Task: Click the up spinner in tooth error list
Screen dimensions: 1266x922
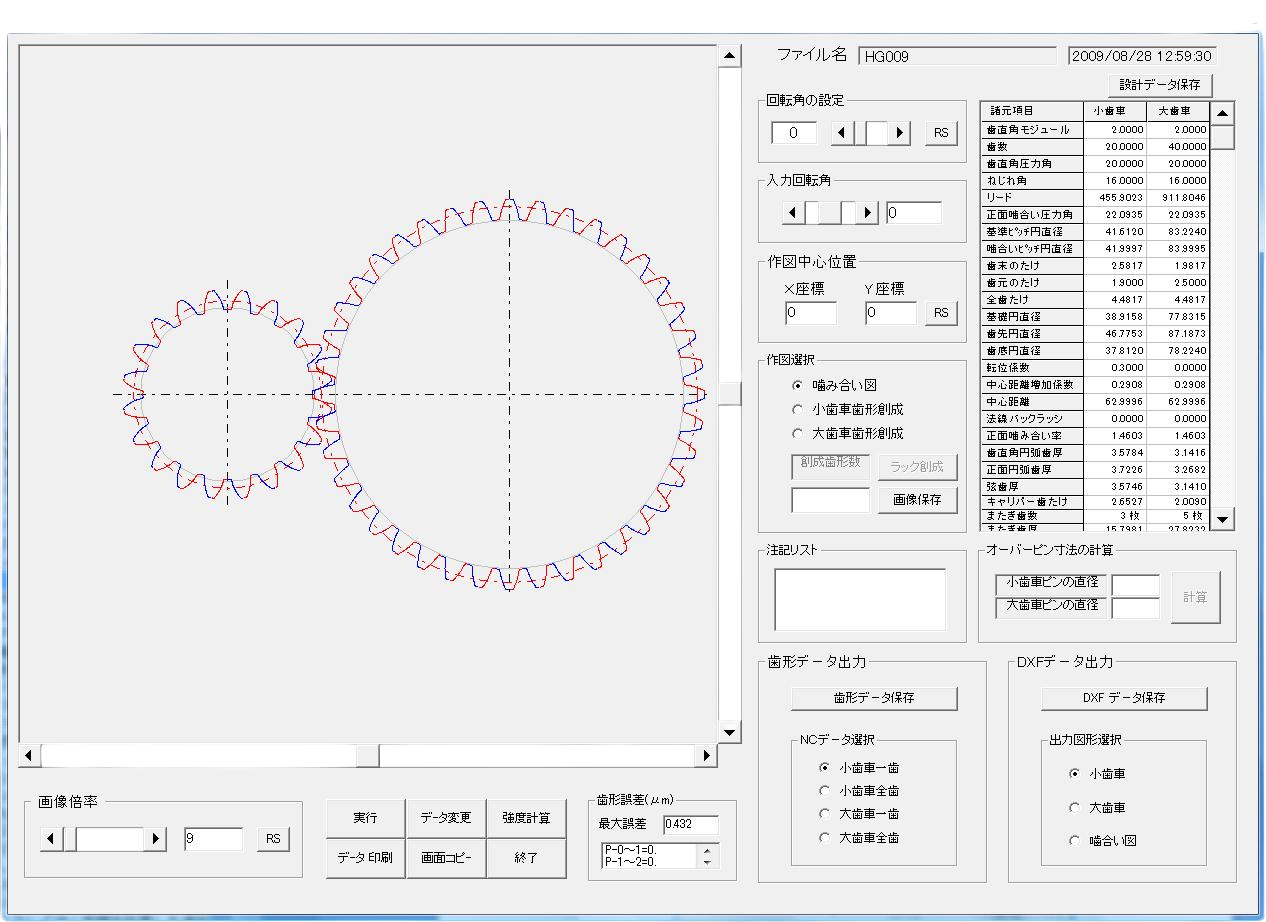Action: coord(708,850)
